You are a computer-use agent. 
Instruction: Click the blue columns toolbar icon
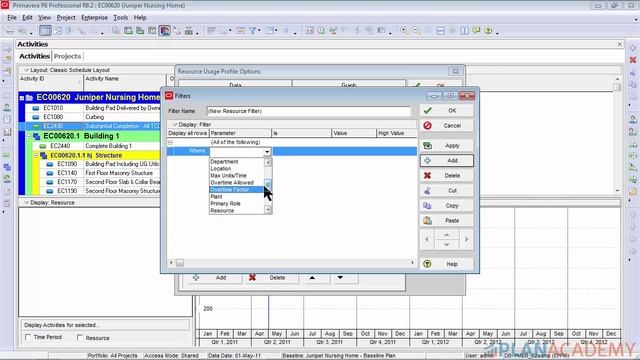pyautogui.click(x=464, y=31)
